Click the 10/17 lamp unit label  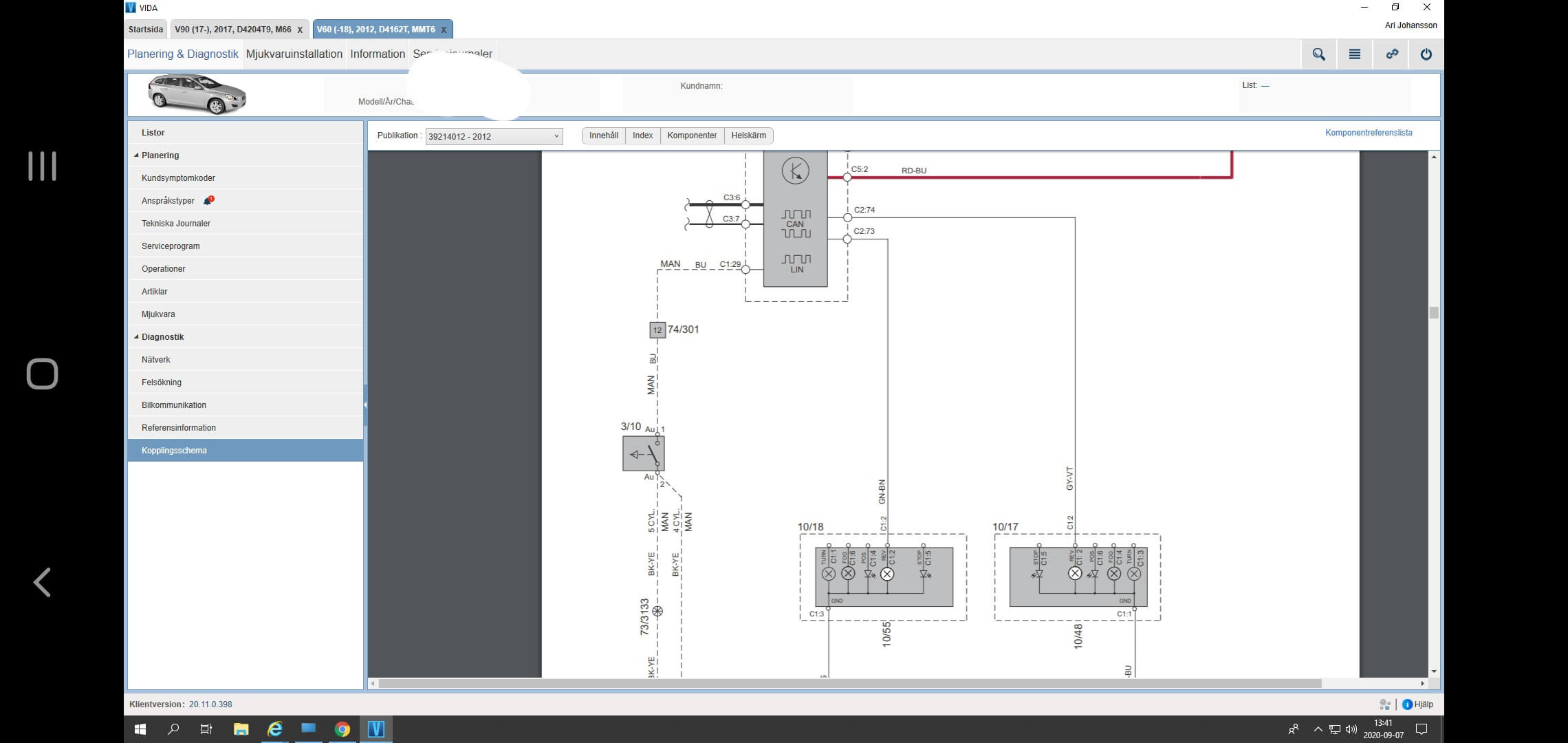click(1005, 527)
